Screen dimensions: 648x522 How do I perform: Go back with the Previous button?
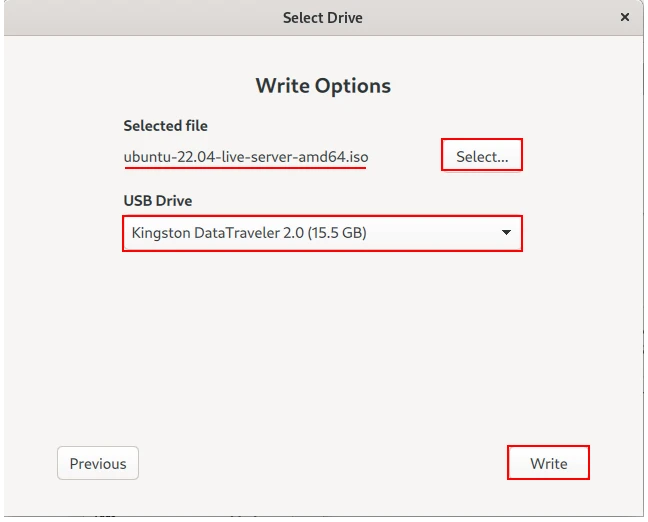coord(98,463)
